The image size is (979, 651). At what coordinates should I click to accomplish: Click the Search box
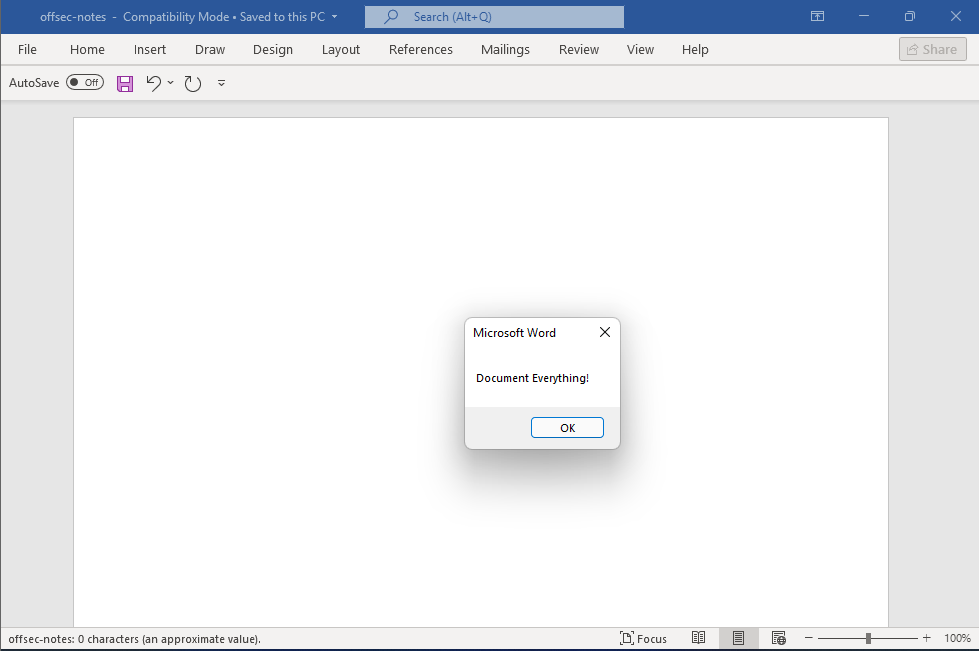point(494,16)
